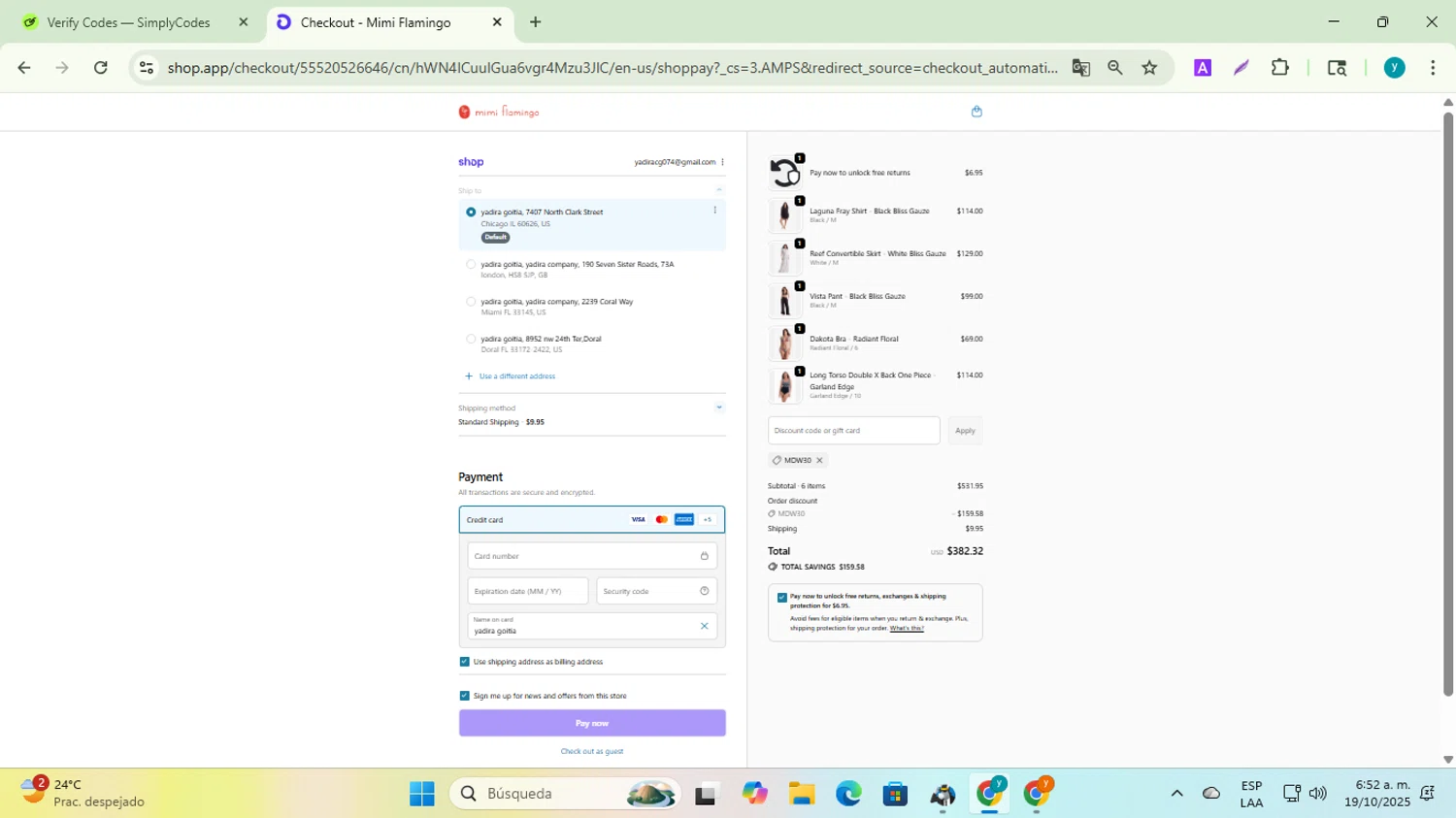
Task: Click the page vertical scrollbar
Action: 1448,403
